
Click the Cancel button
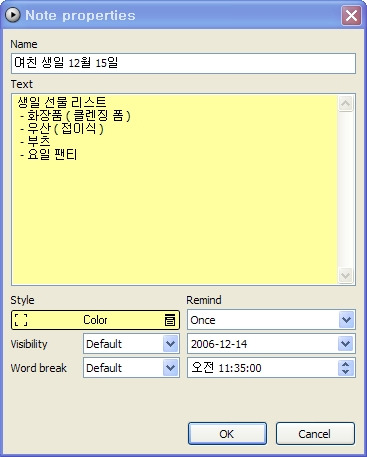[x=315, y=434]
